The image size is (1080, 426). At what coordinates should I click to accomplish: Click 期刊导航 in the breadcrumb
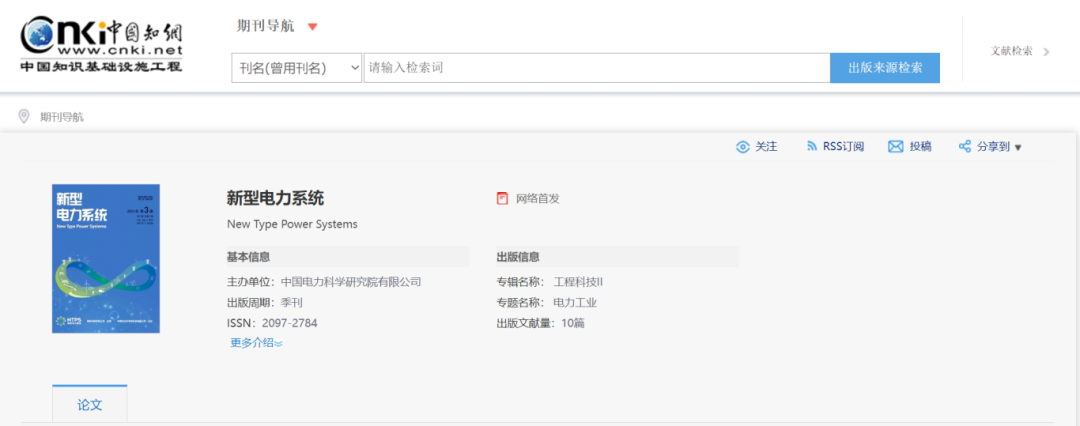click(62, 117)
